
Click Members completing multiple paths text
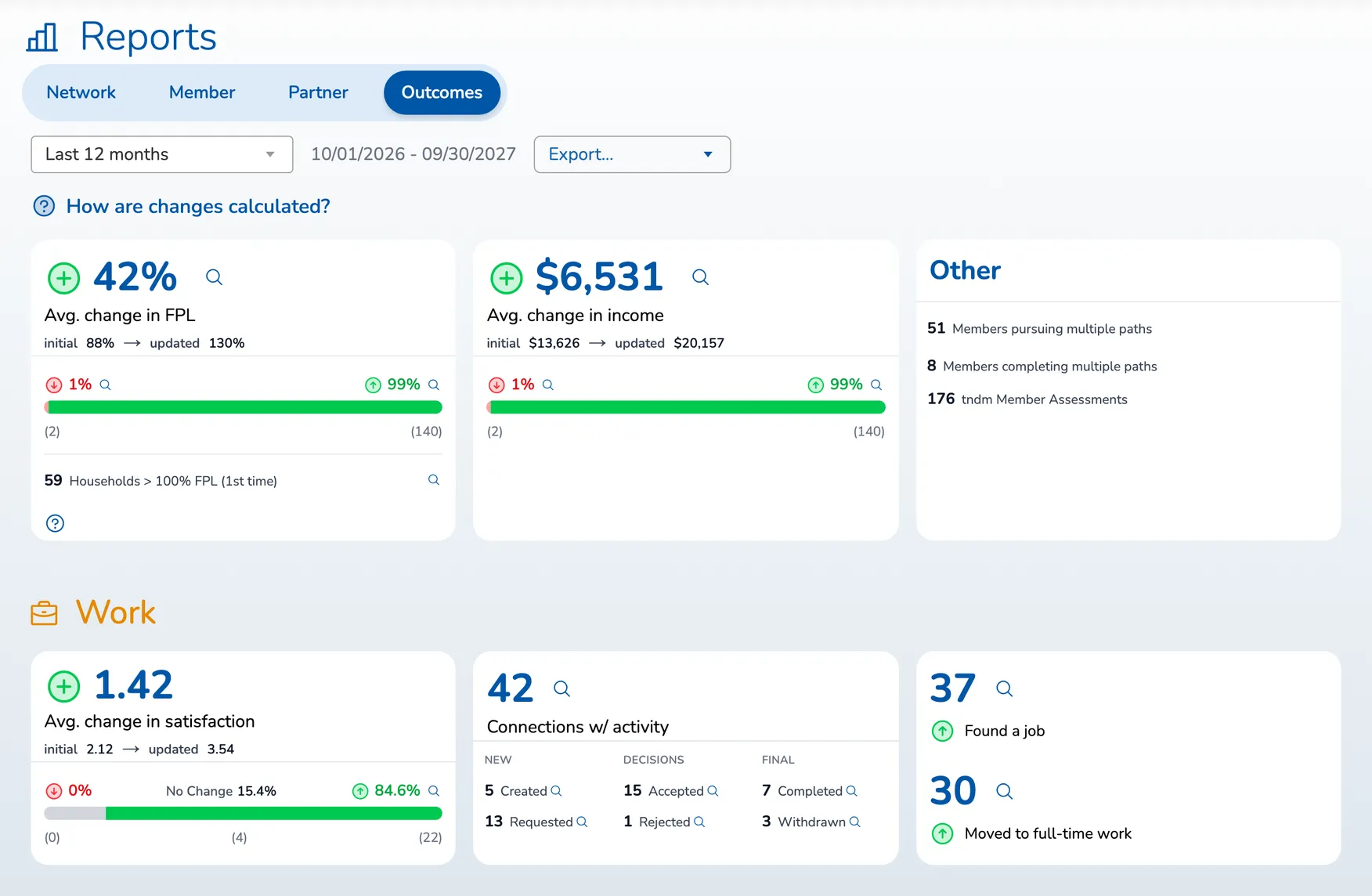pyautogui.click(x=1049, y=366)
